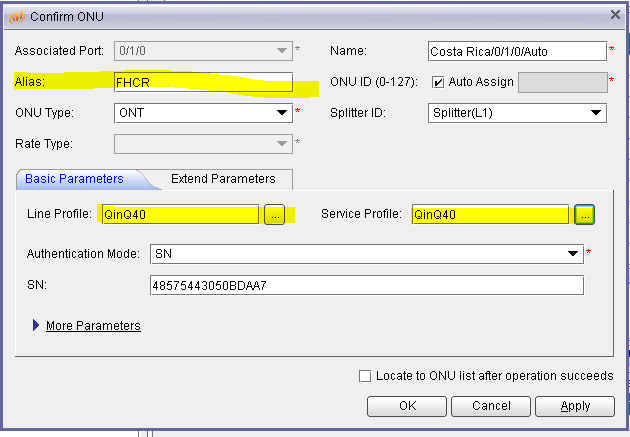630x437 pixels.
Task: Focus the SN serial number field
Action: pyautogui.click(x=365, y=286)
